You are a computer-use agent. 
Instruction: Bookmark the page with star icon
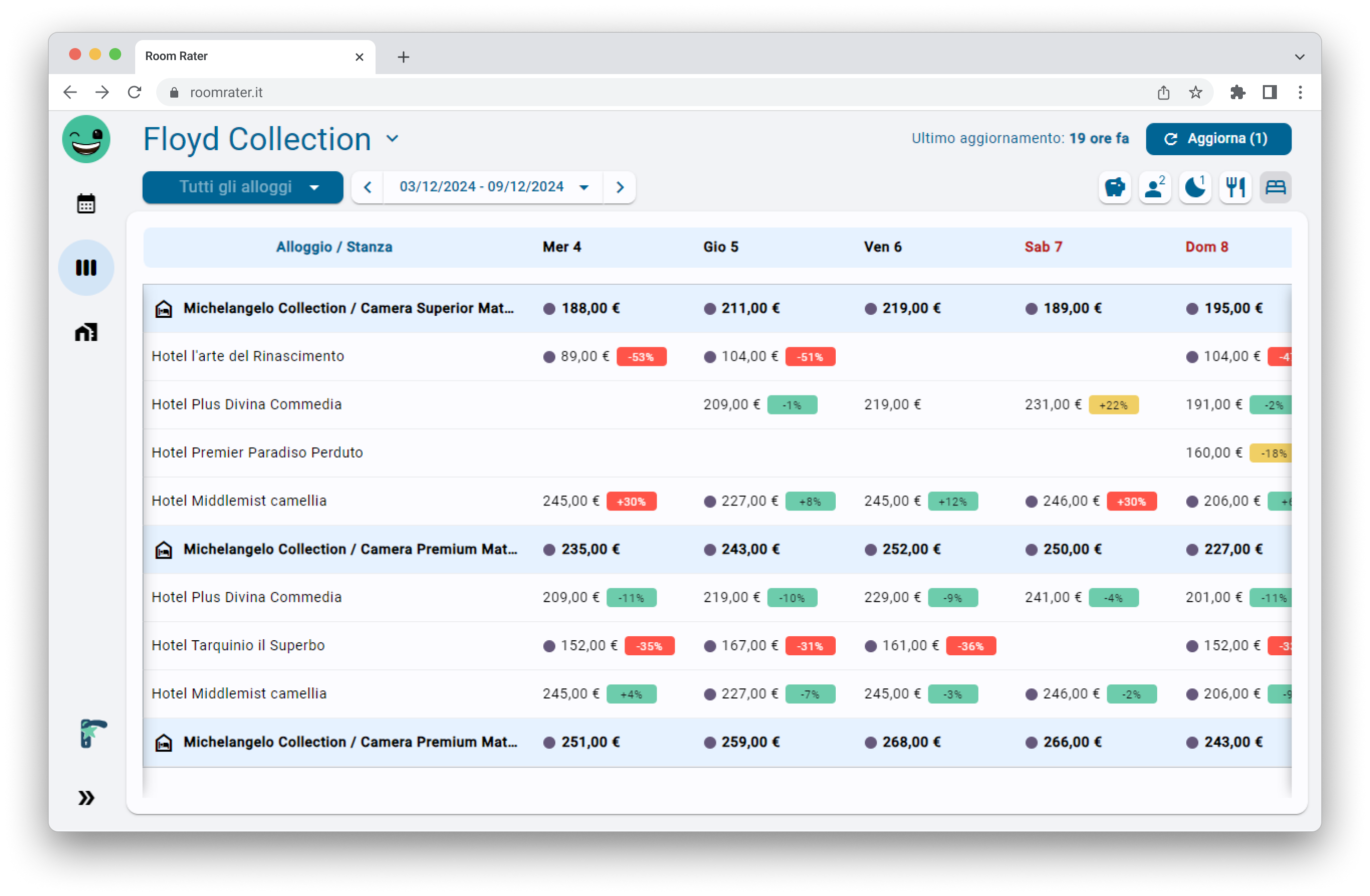click(1196, 92)
